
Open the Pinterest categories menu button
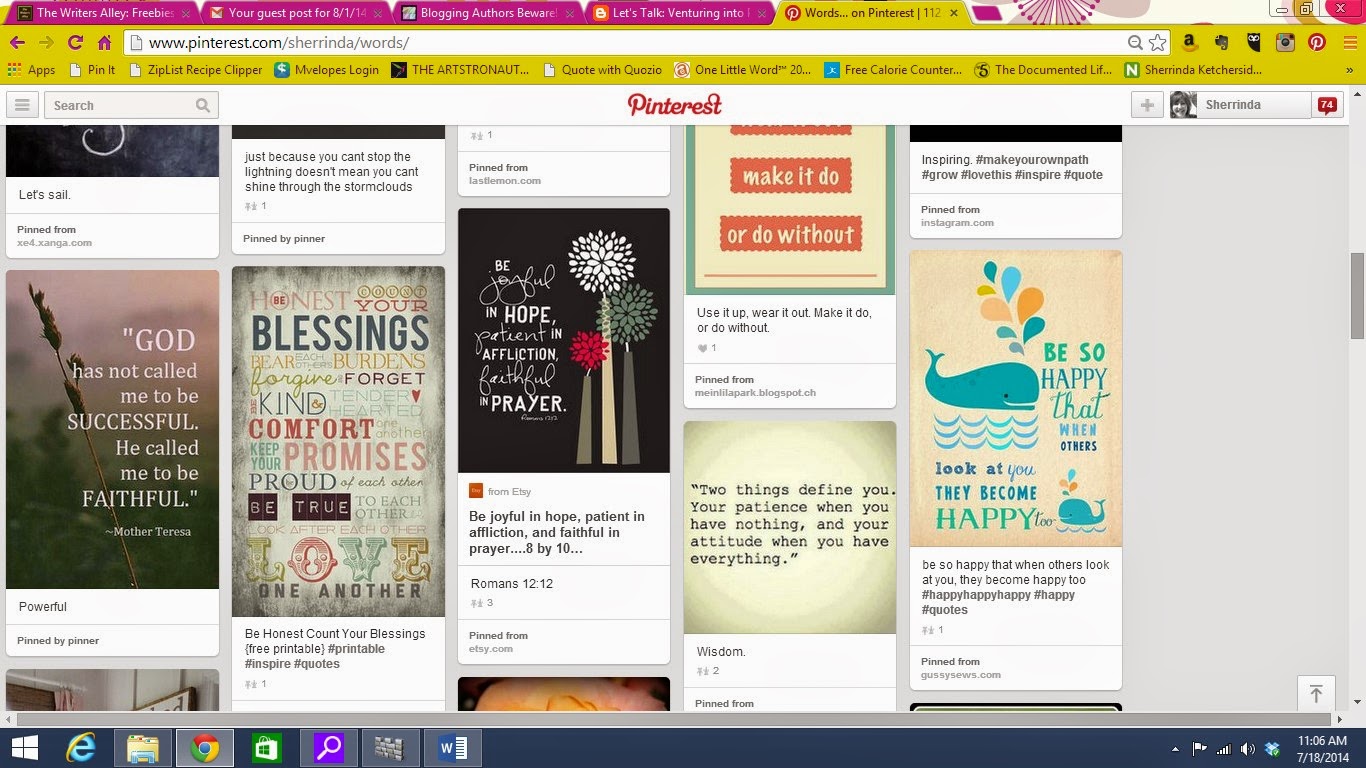[x=22, y=105]
